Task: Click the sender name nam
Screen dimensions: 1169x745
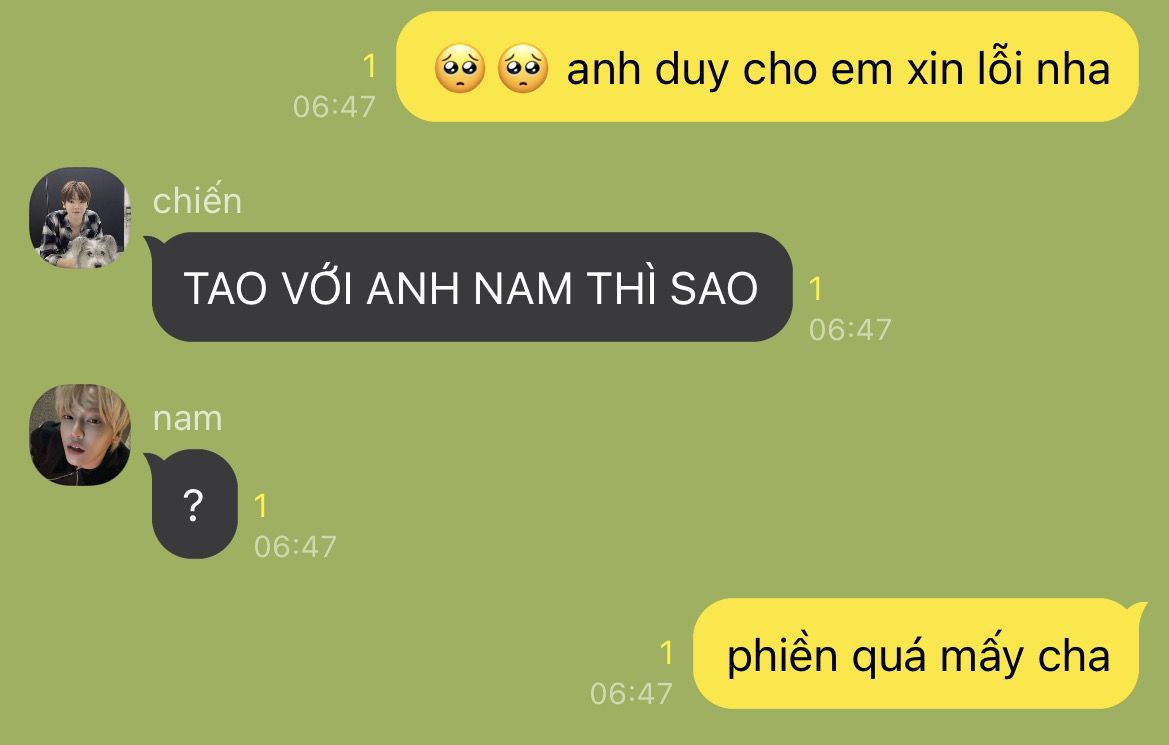Action: point(188,418)
